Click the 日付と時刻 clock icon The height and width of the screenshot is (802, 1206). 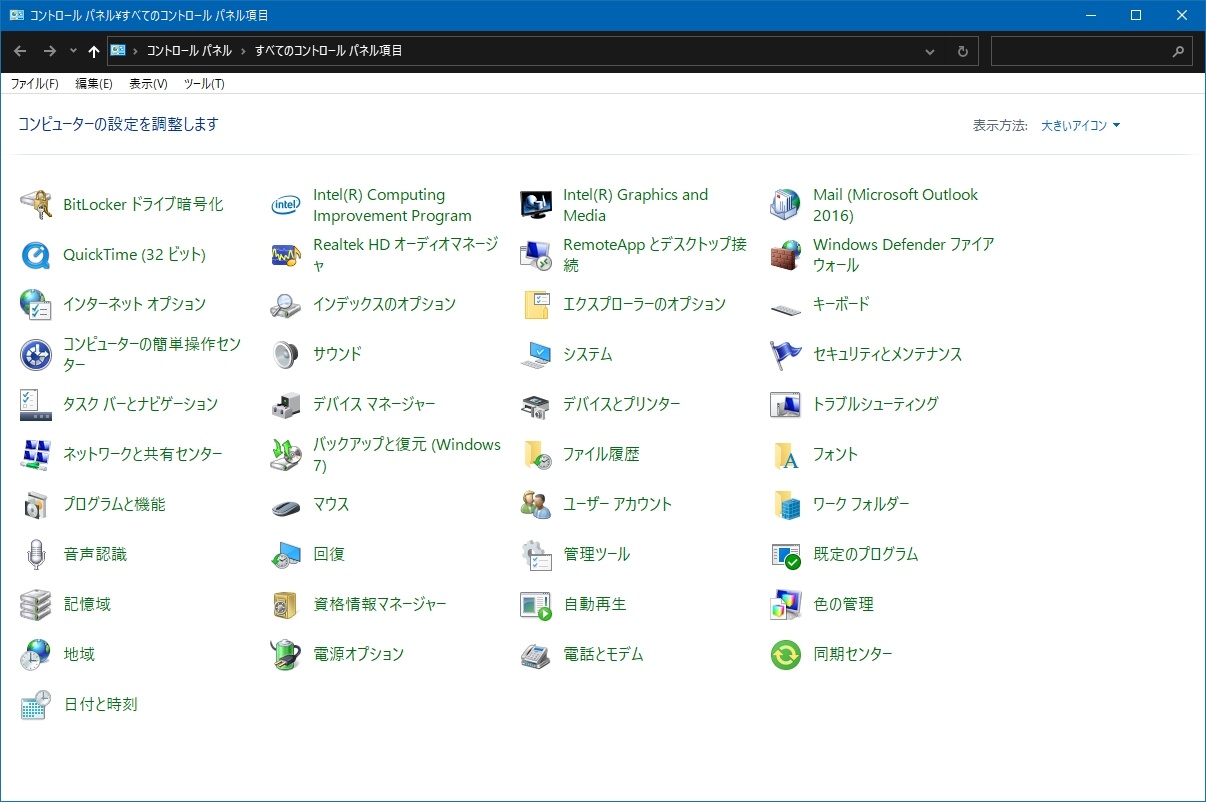tap(36, 705)
